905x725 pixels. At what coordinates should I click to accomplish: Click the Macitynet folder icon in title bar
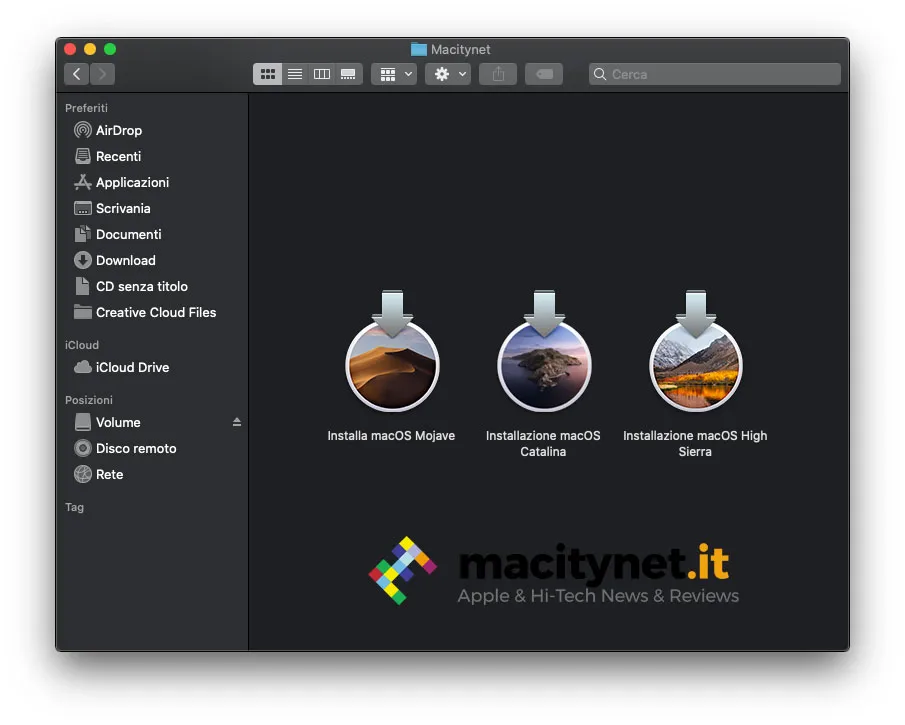(x=418, y=50)
